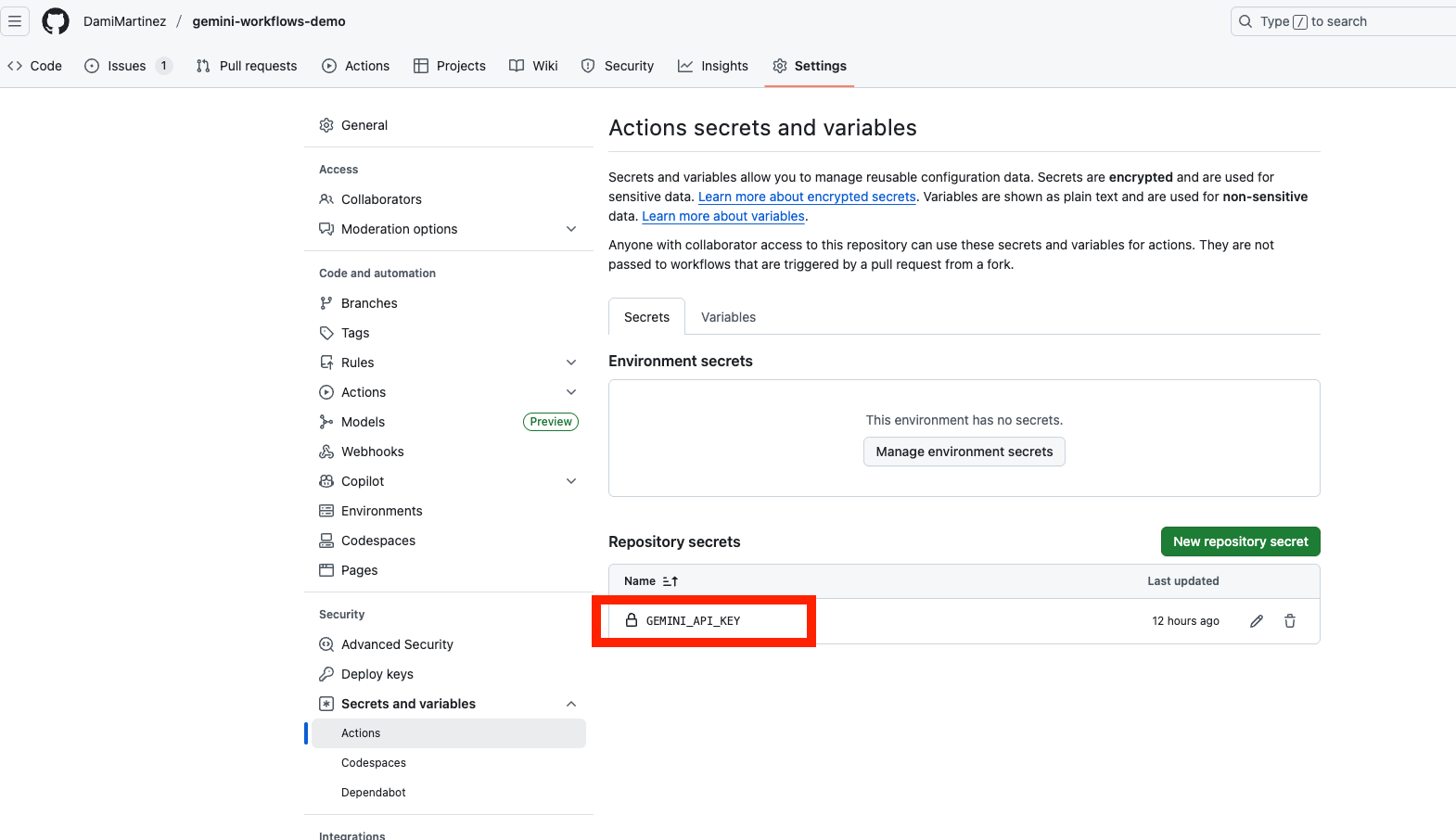Screen dimensions: 1456x840
Task: Click the Moderation options comment icon
Action: [x=326, y=229]
